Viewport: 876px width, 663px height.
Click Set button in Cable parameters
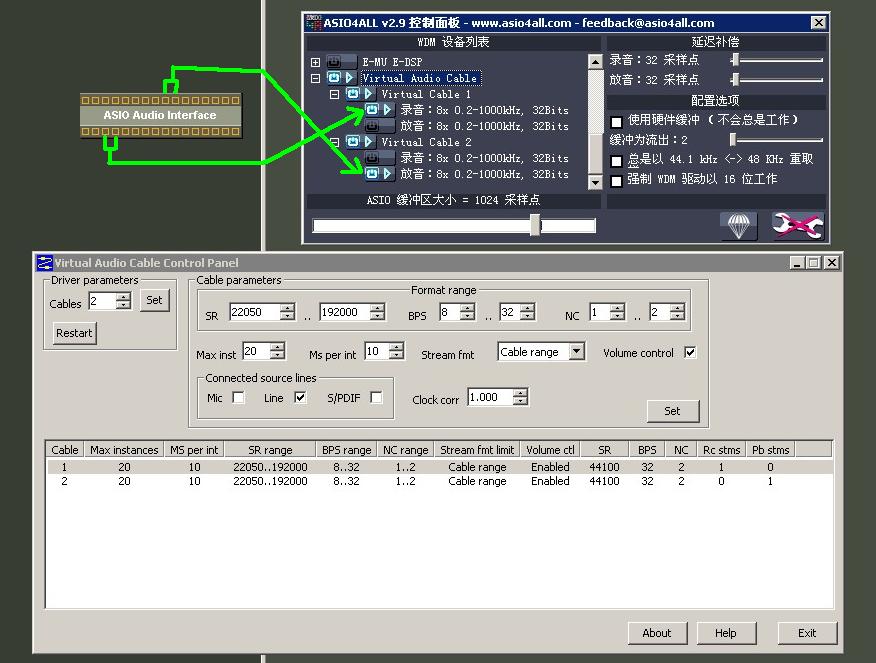(673, 411)
